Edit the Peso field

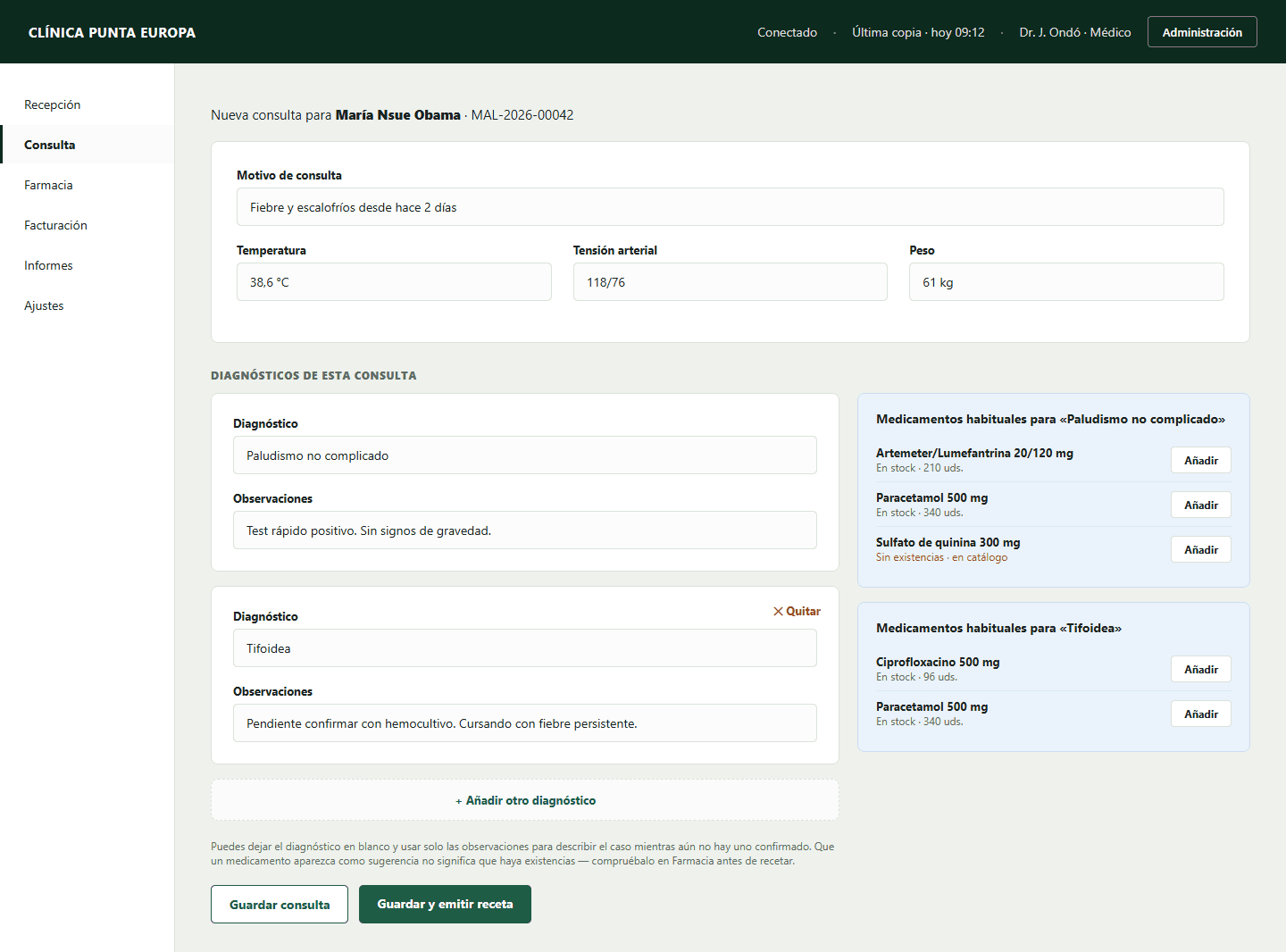pyautogui.click(x=1066, y=282)
